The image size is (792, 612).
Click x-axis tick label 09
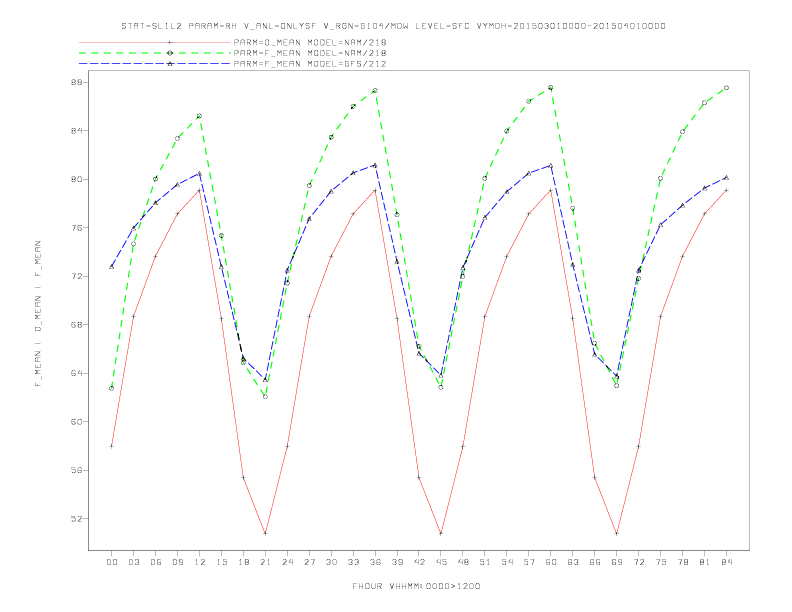[x=177, y=562]
